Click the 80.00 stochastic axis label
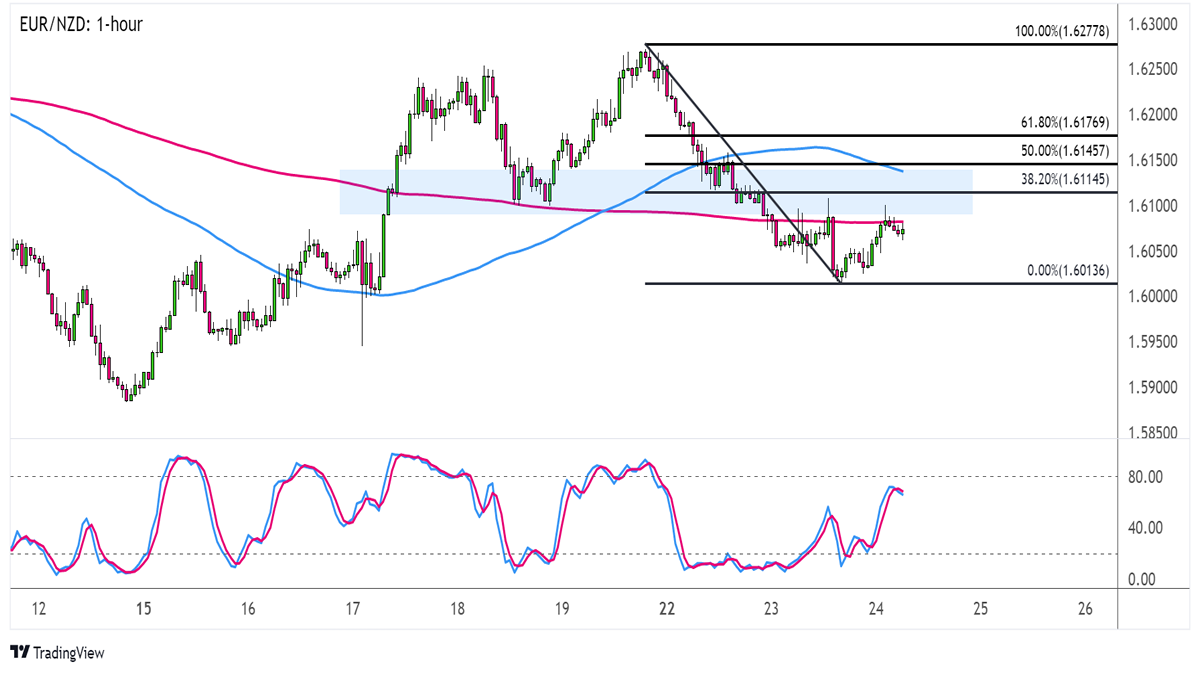The width and height of the screenshot is (1200, 675). [x=1144, y=477]
